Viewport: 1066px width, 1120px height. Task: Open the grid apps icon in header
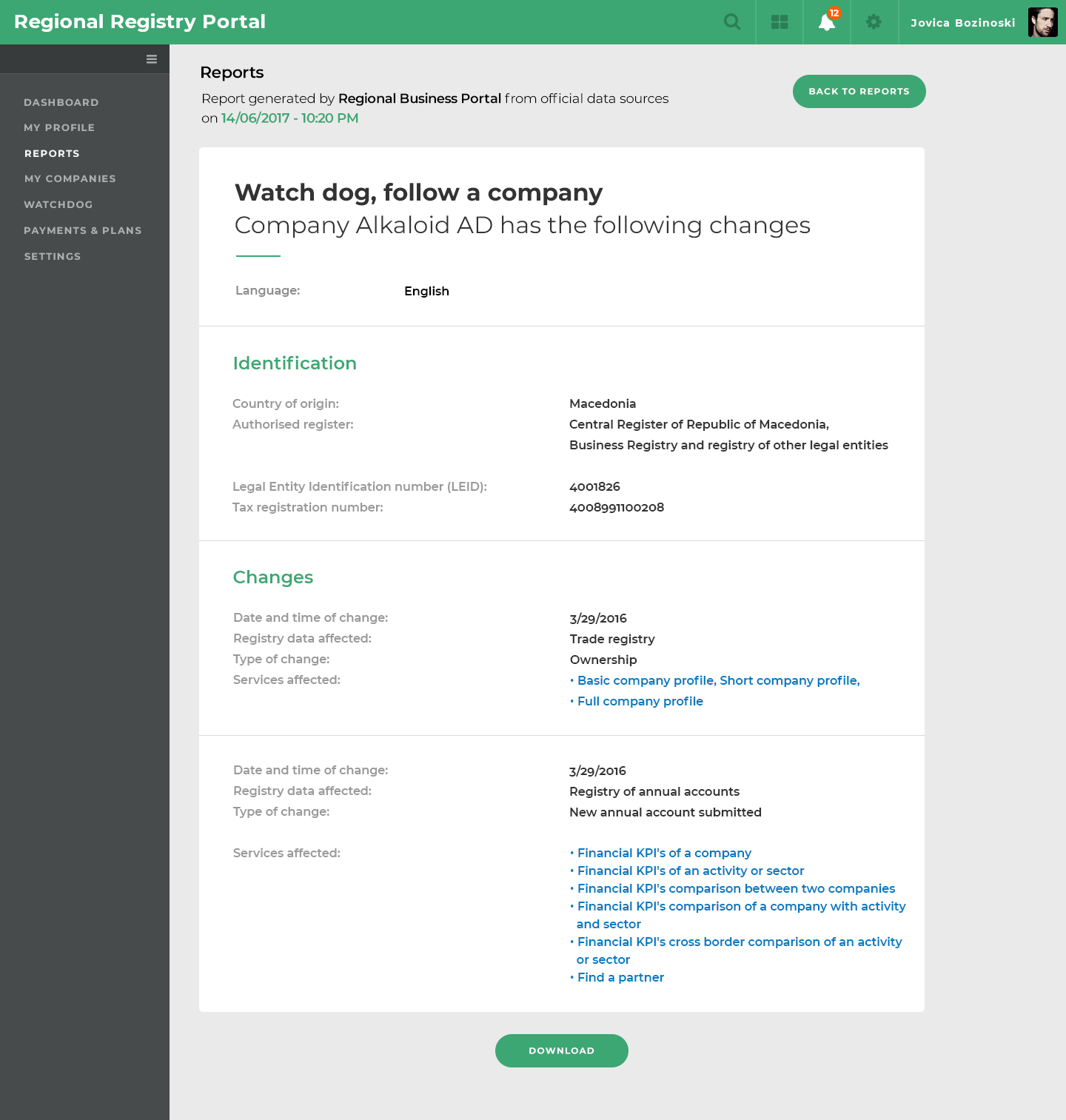(x=780, y=22)
